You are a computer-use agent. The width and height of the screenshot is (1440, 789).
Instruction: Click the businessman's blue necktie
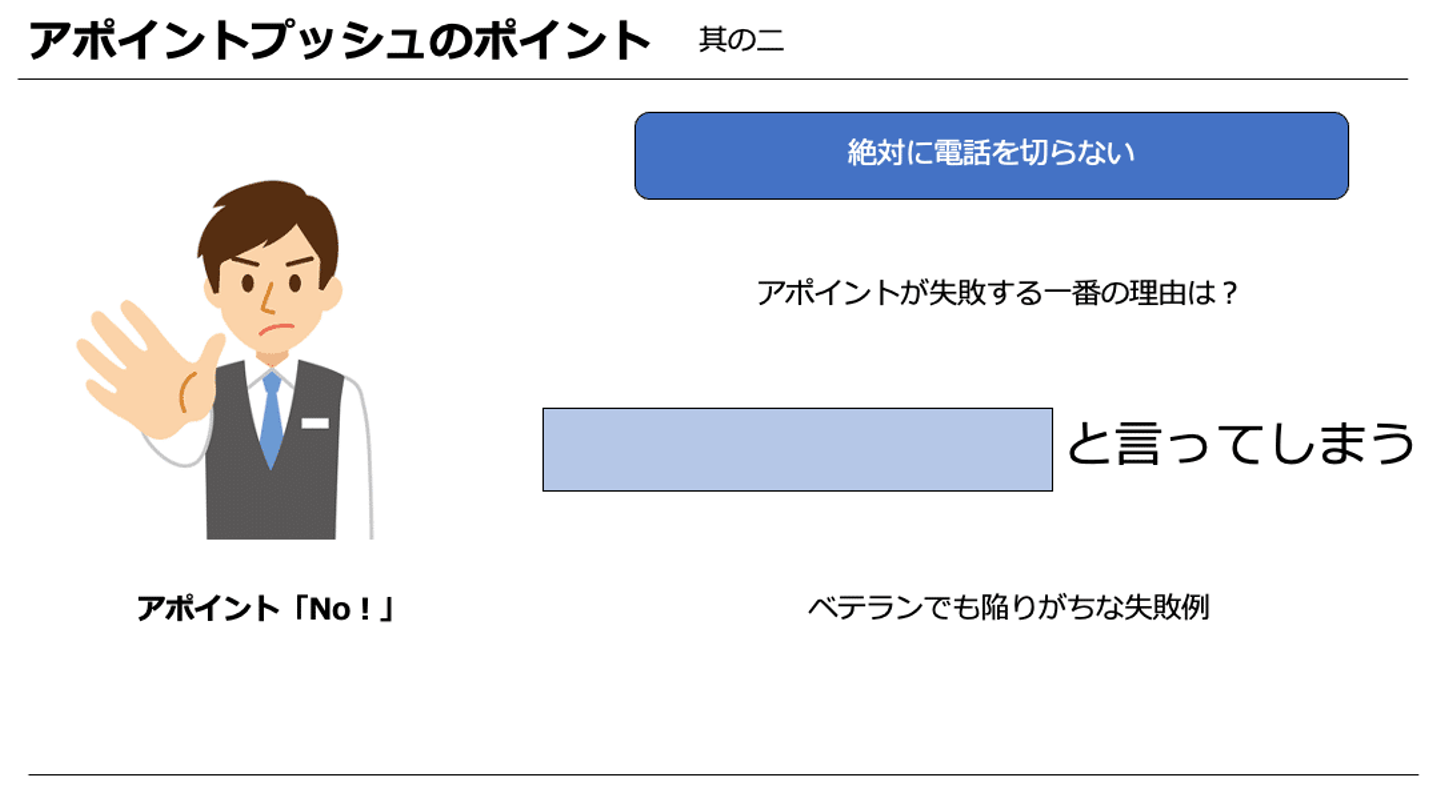click(272, 420)
